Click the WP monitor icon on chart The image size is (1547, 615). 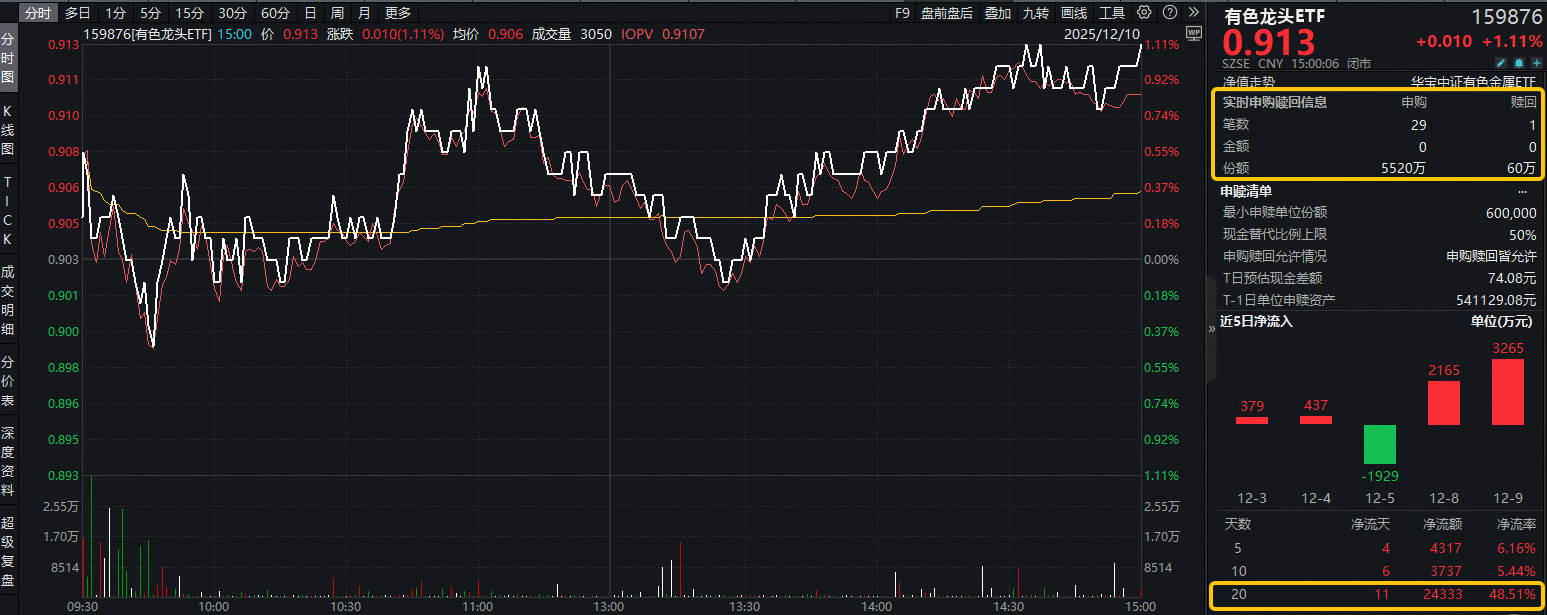point(1192,34)
